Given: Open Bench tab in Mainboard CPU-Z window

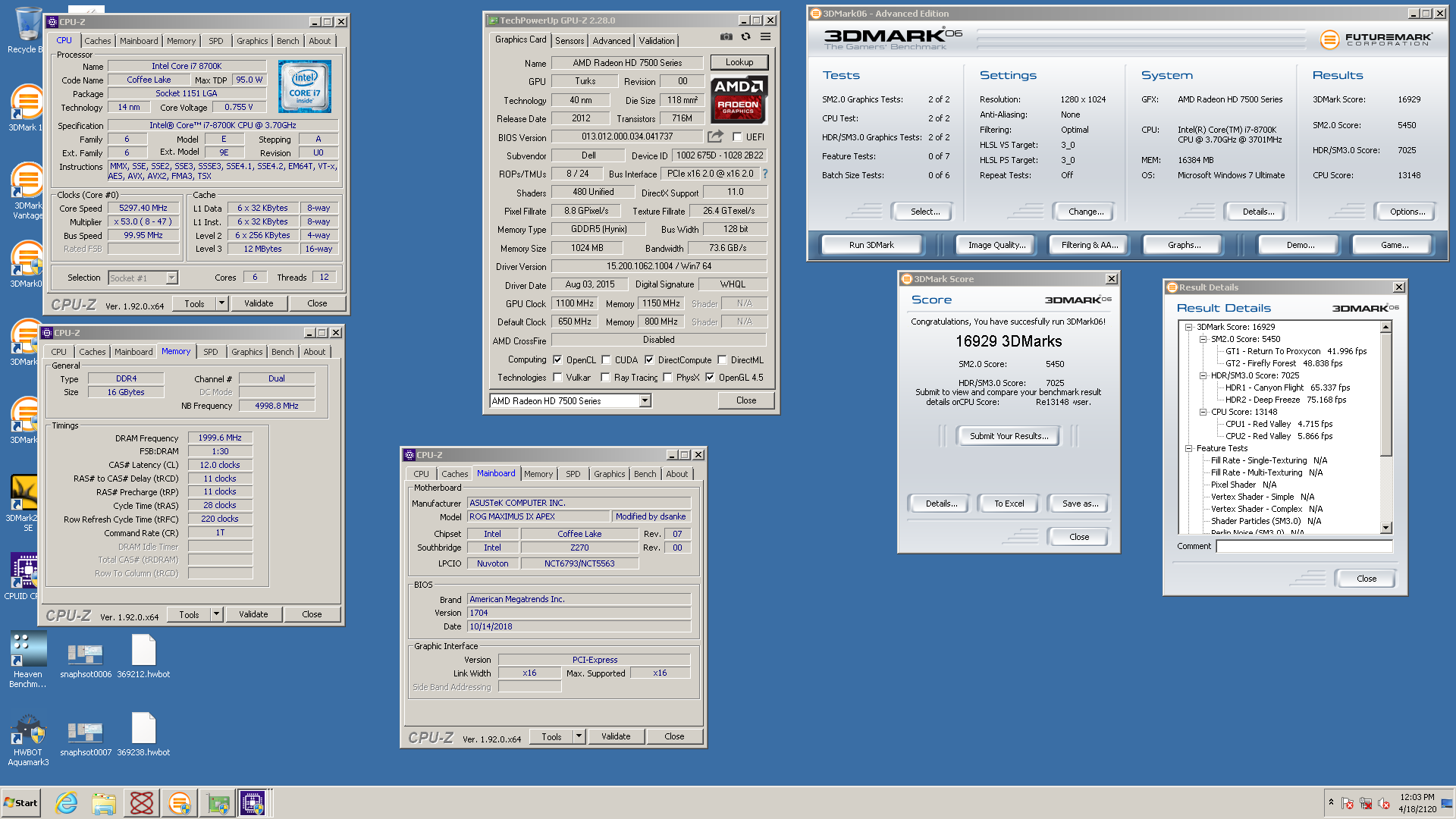Looking at the screenshot, I should (x=645, y=474).
